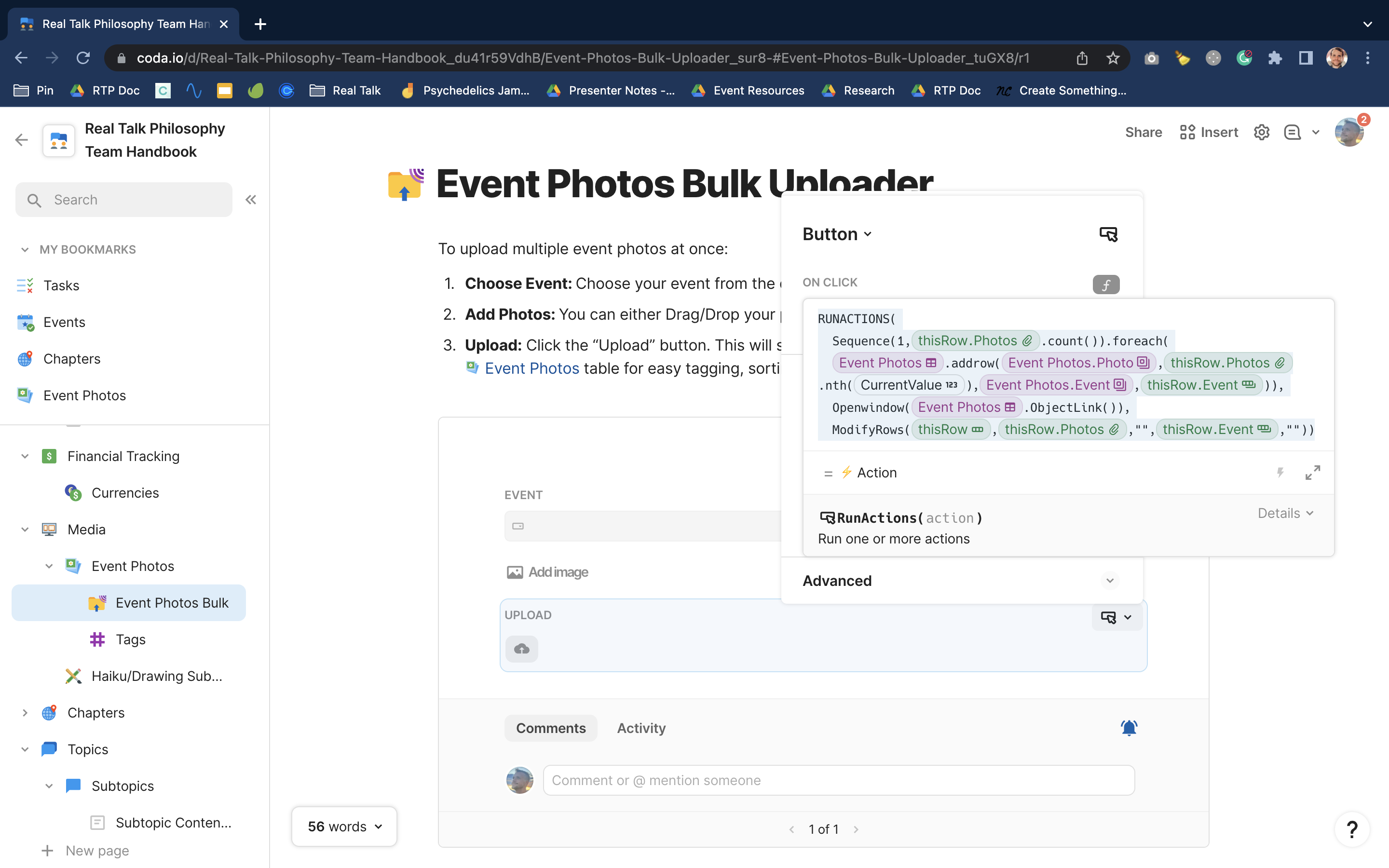This screenshot has width=1389, height=868.
Task: Click the notification bell in comments
Action: (1129, 728)
